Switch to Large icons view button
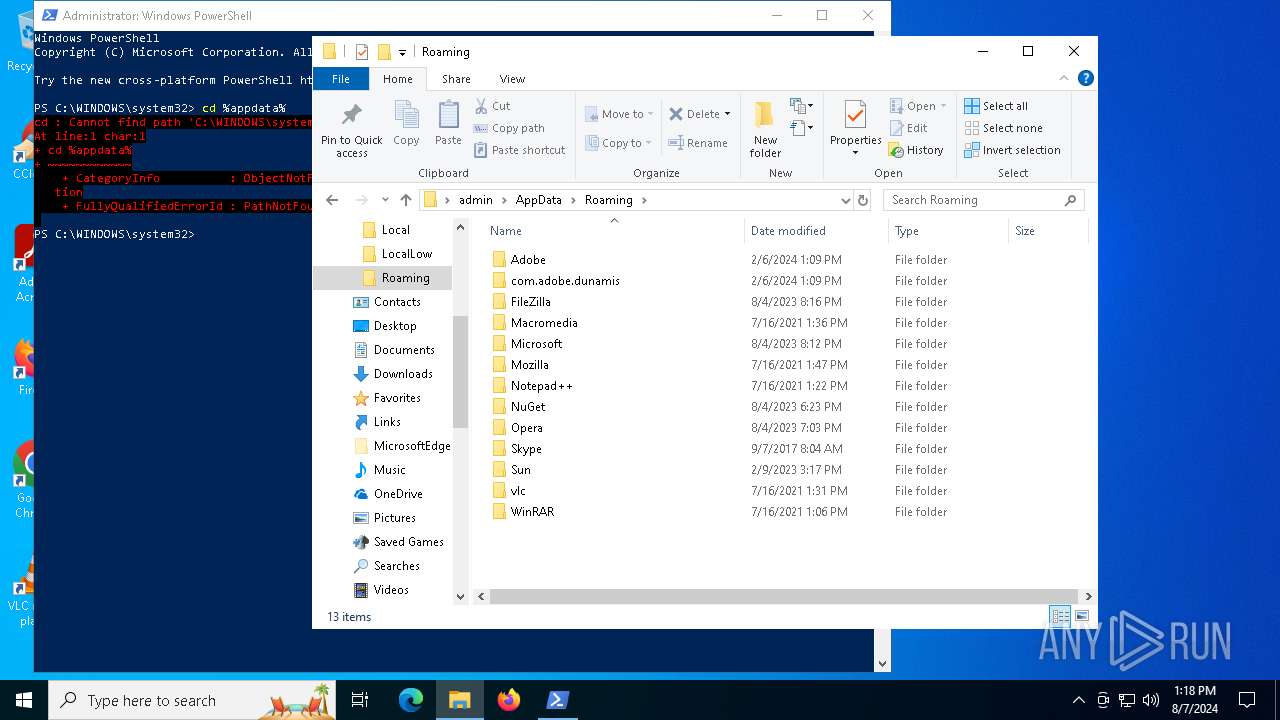 click(x=1081, y=617)
